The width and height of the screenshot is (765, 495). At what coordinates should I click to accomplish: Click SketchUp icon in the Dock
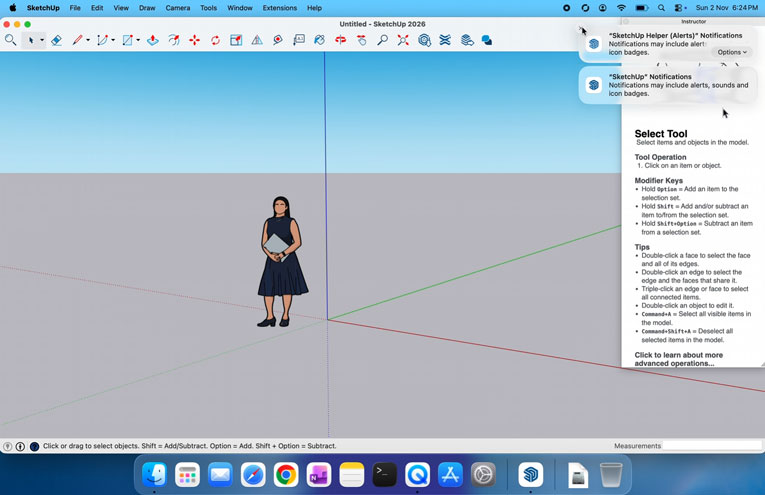tap(531, 475)
